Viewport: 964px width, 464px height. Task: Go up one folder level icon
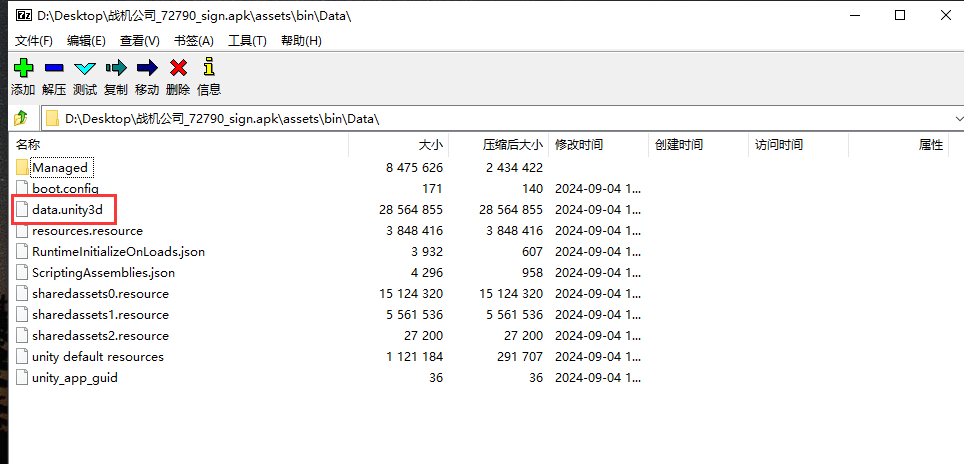(x=21, y=117)
